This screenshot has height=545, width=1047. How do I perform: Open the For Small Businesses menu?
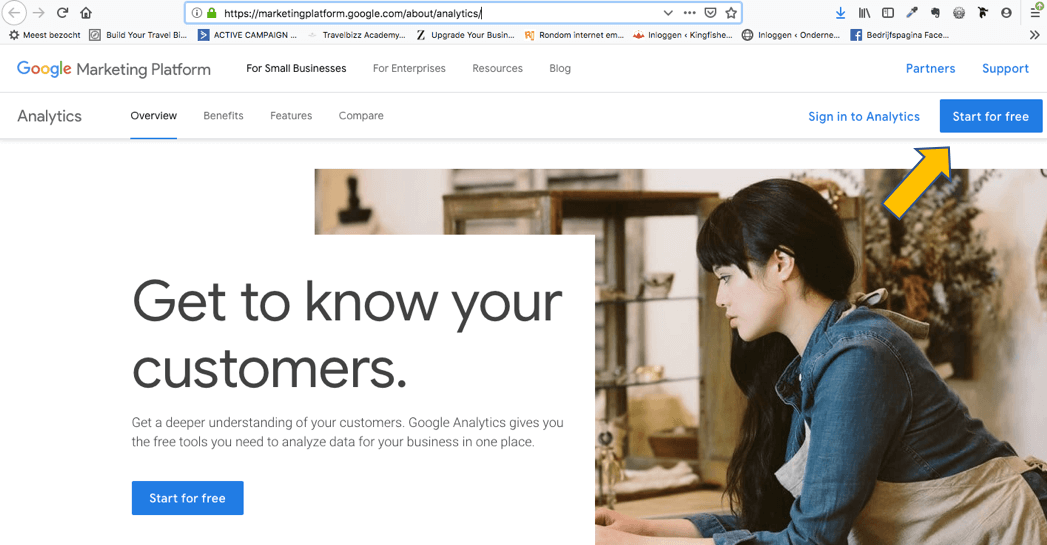[296, 68]
